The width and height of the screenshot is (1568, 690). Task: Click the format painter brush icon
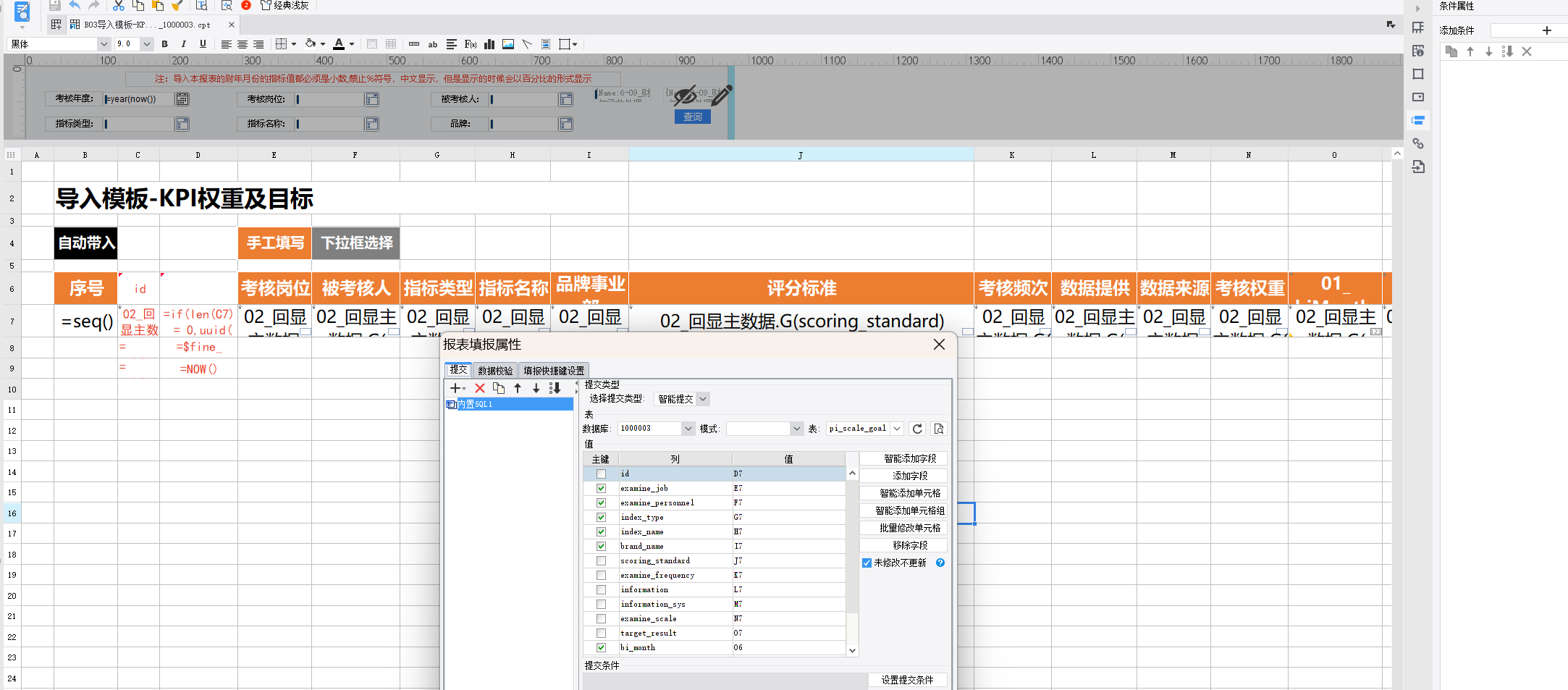(x=177, y=5)
